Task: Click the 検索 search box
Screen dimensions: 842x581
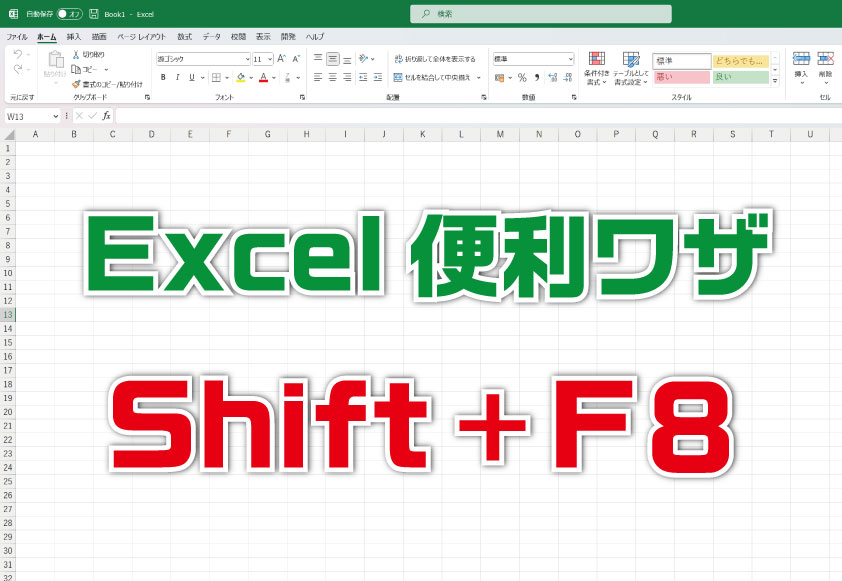Action: [x=541, y=14]
